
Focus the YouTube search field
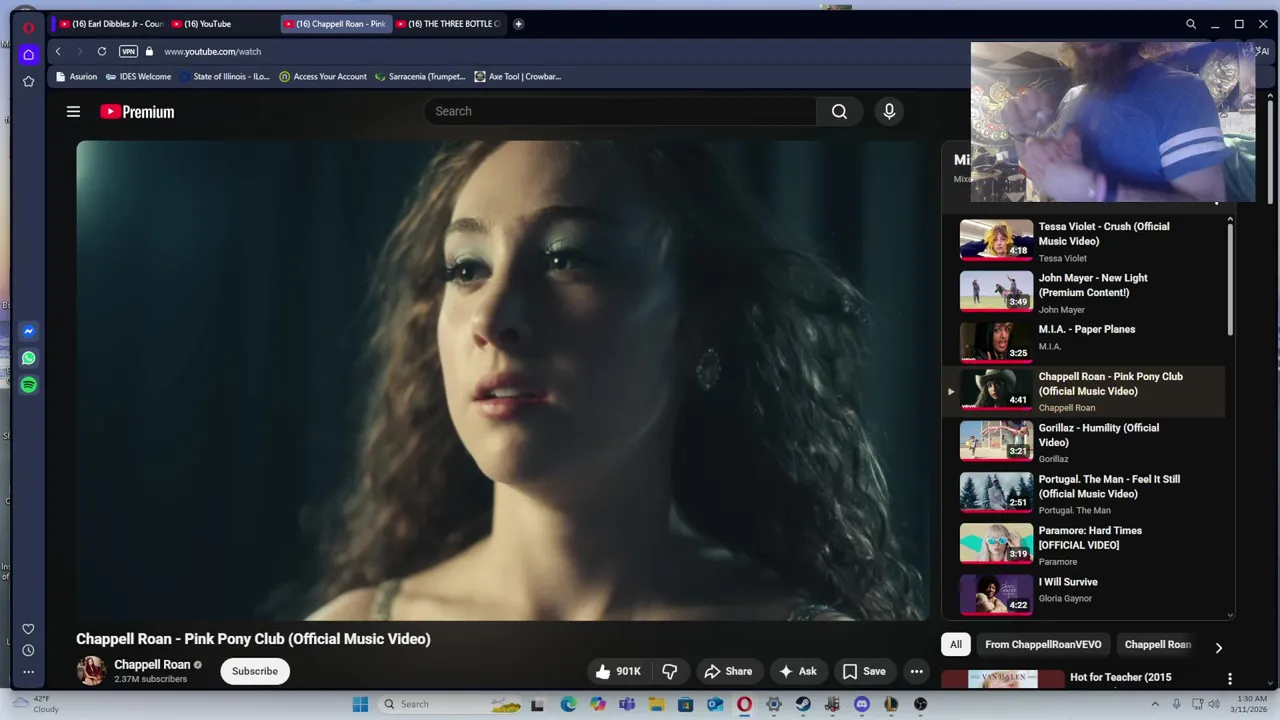(x=620, y=111)
